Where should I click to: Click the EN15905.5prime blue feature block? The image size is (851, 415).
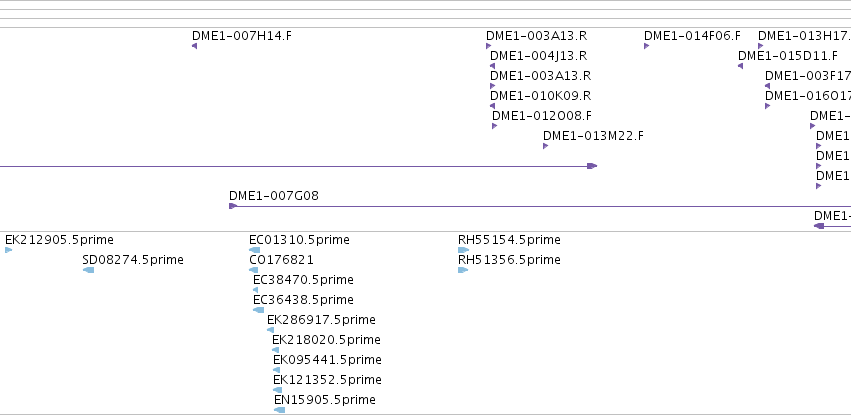[x=280, y=410]
